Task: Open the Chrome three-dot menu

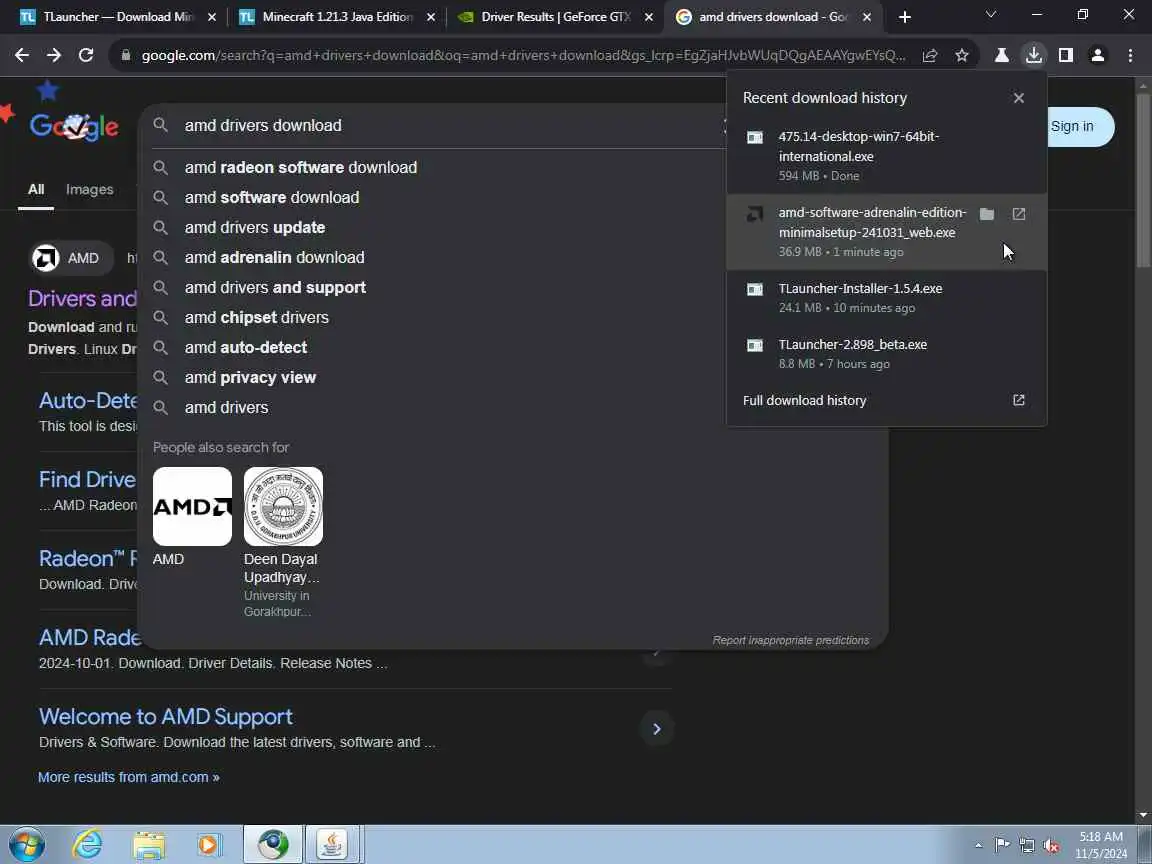Action: [1130, 55]
